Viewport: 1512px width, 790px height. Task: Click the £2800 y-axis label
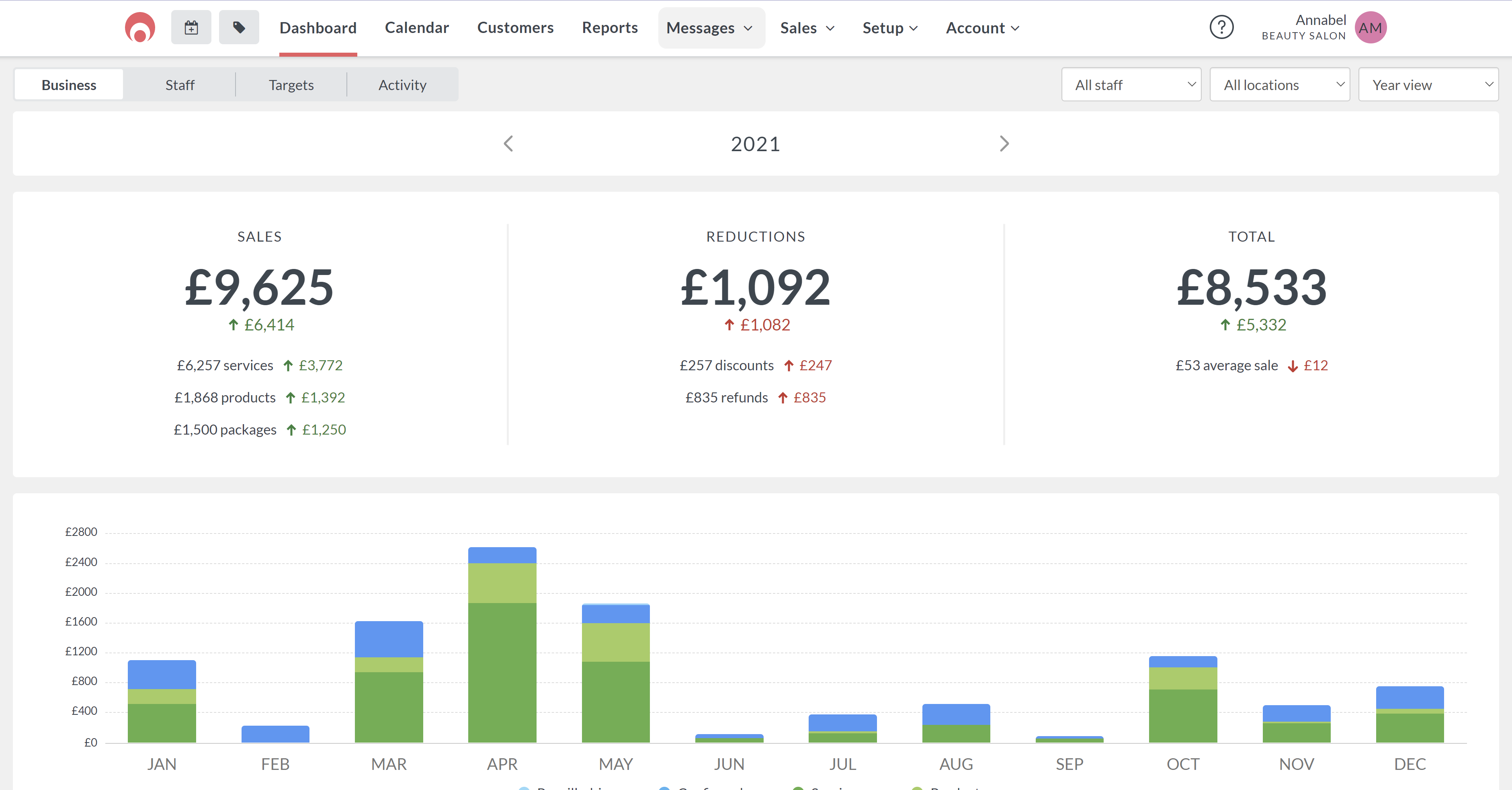point(81,532)
